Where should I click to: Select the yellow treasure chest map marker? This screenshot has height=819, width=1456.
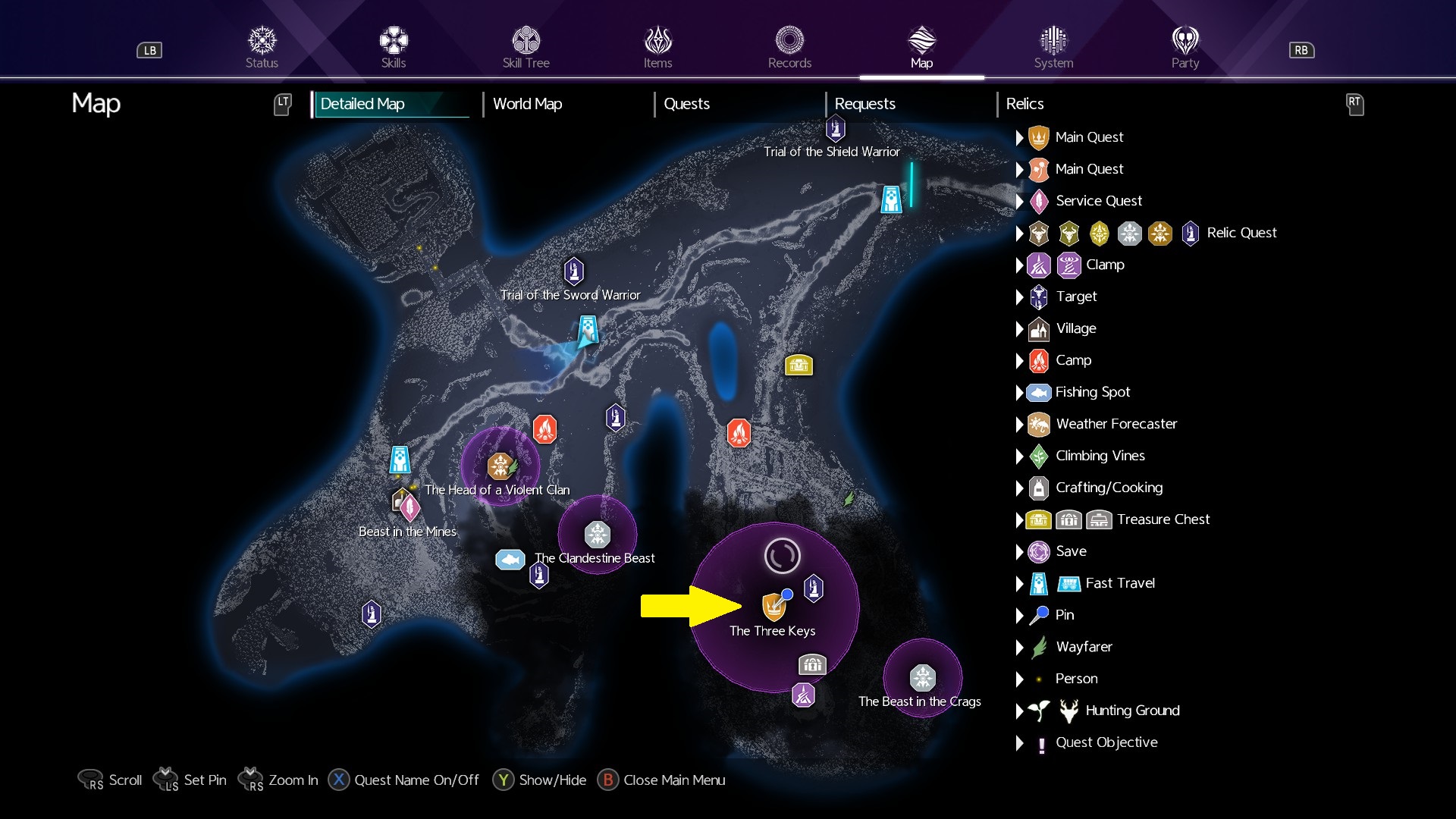tap(799, 366)
